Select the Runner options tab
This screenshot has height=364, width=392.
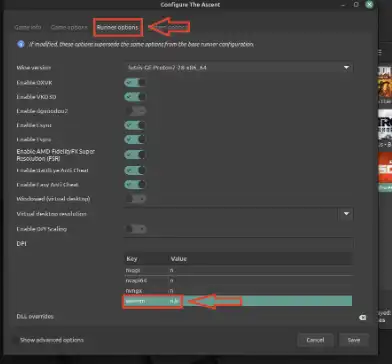tap(118, 27)
